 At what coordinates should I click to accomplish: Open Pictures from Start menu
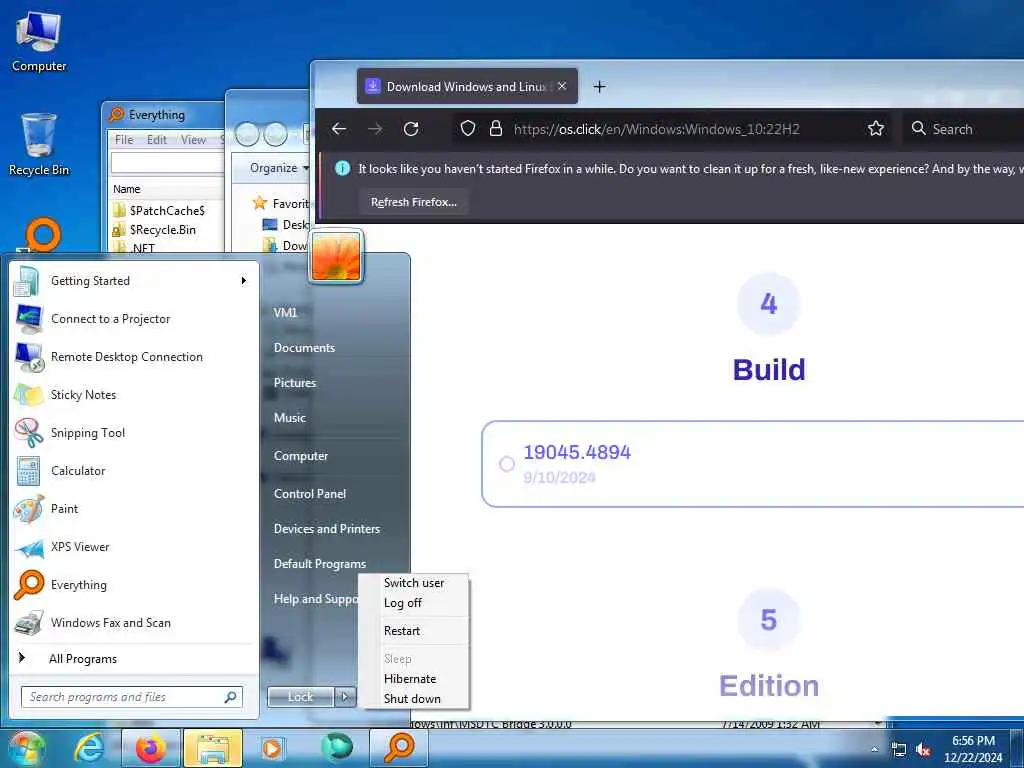point(295,383)
